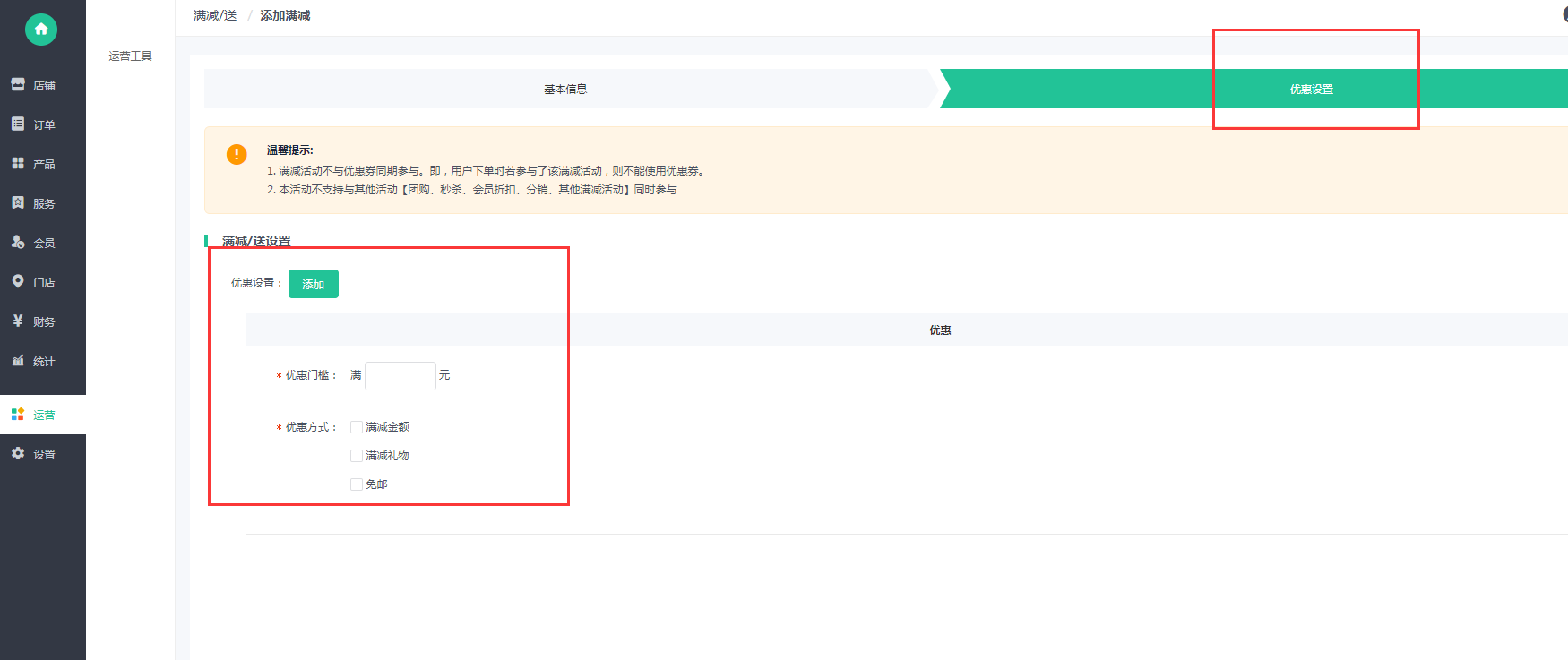Viewport: 1568px width, 660px height.
Task: Open the 统计 chart icon in sidebar
Action: [x=18, y=360]
